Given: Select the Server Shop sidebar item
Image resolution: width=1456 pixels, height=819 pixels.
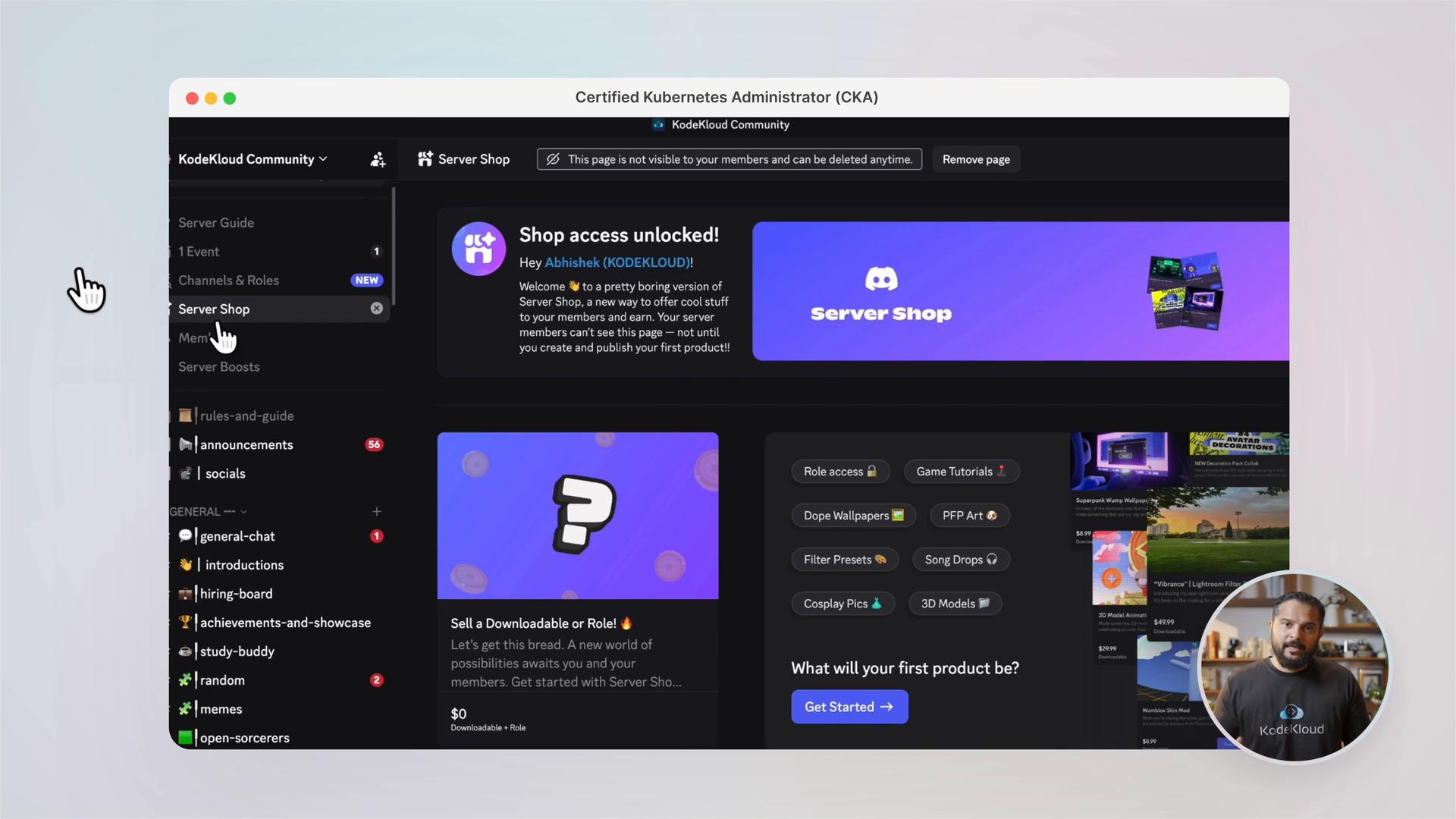Looking at the screenshot, I should point(279,309).
